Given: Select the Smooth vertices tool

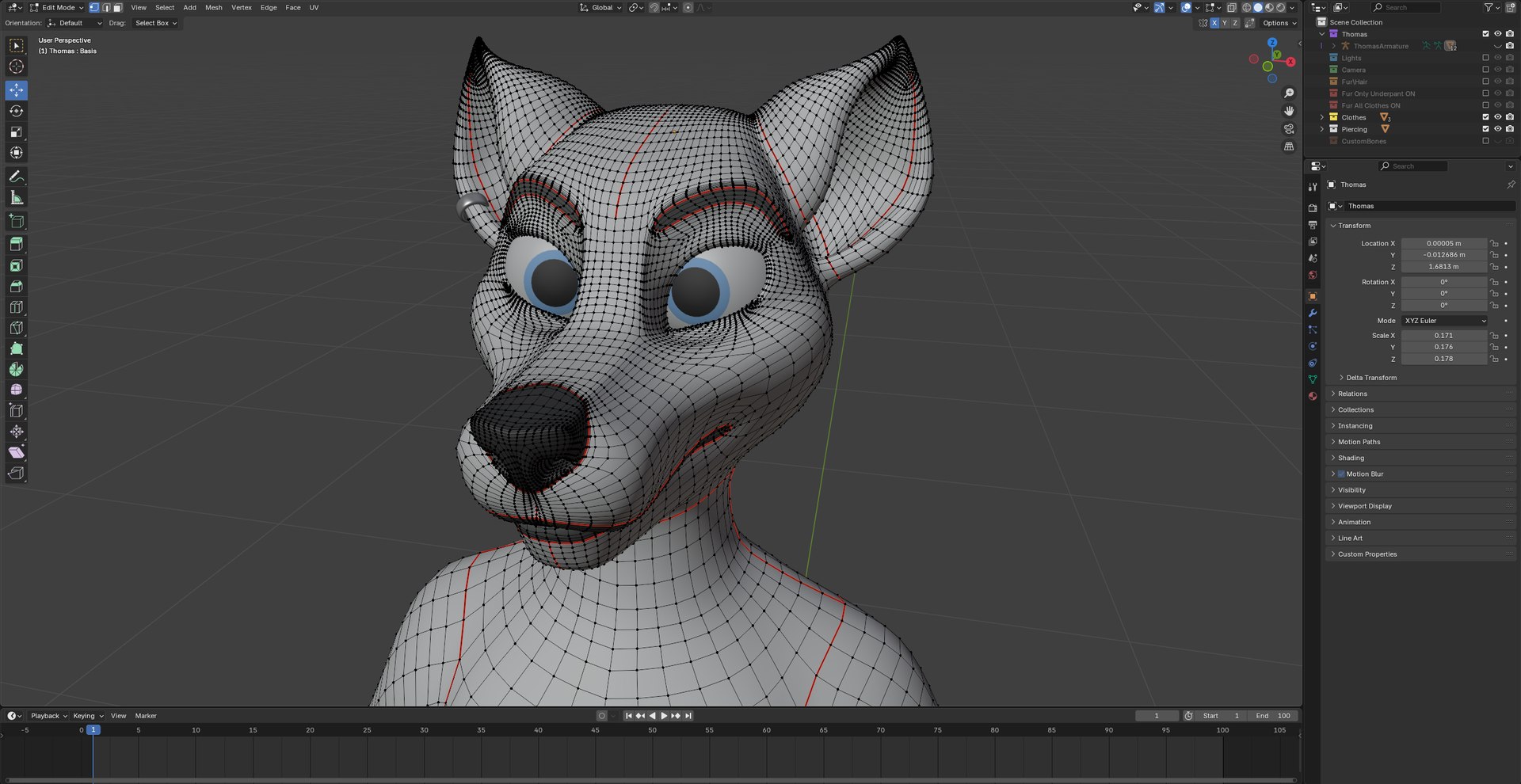Looking at the screenshot, I should [x=17, y=390].
